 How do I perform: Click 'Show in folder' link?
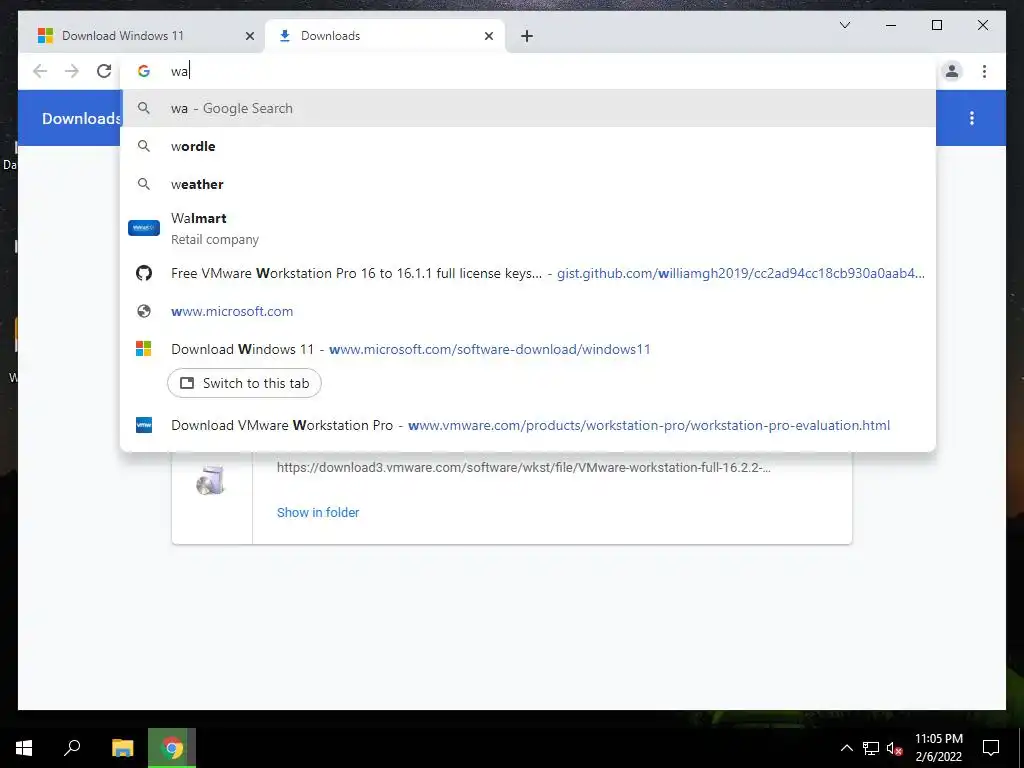point(318,513)
